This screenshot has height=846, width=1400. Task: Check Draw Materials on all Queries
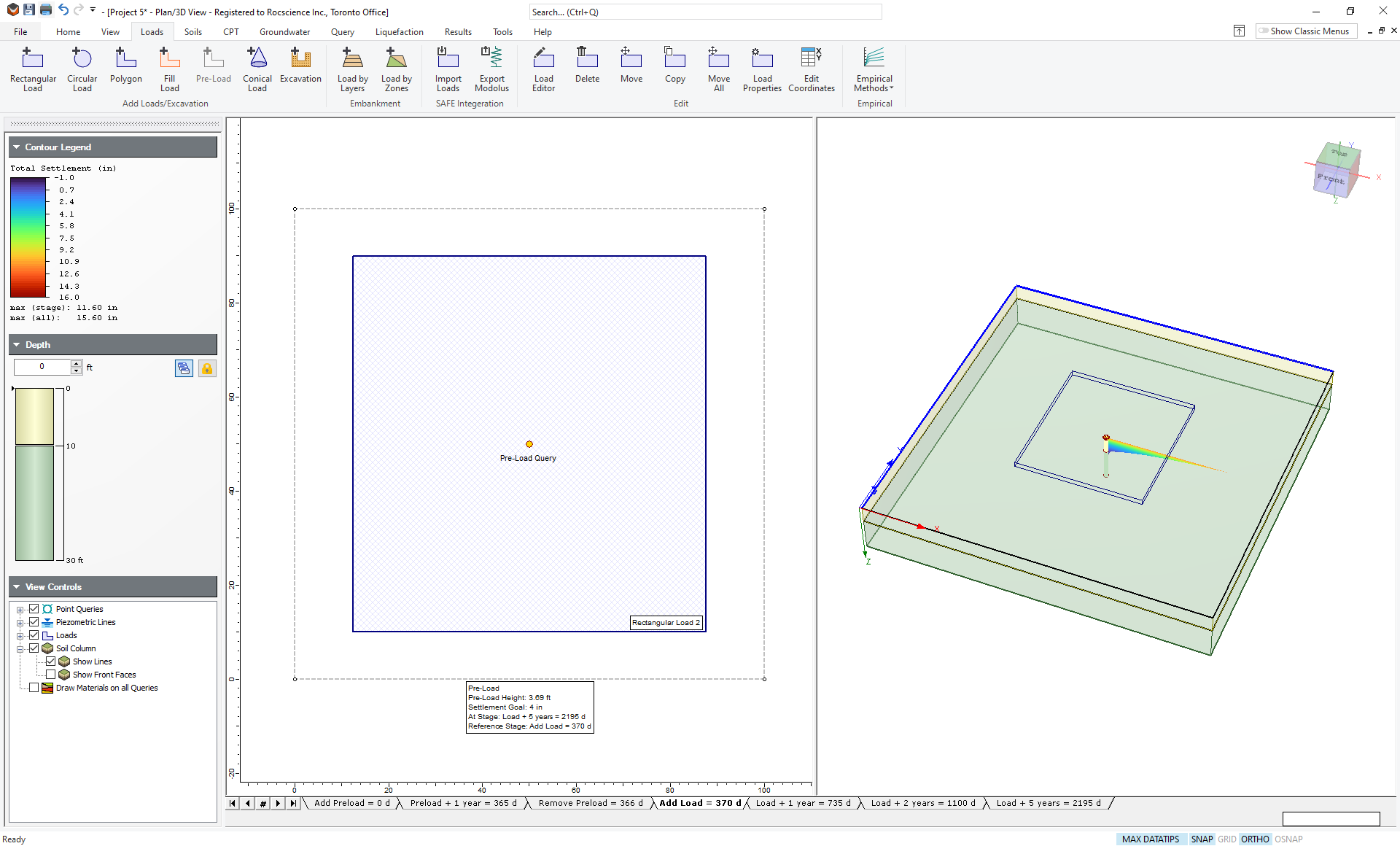[x=34, y=688]
